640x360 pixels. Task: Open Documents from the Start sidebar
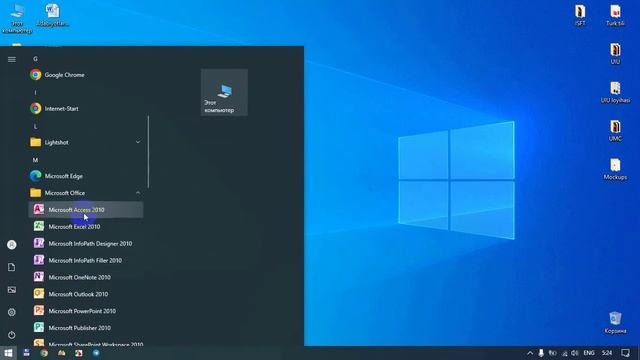pos(12,267)
